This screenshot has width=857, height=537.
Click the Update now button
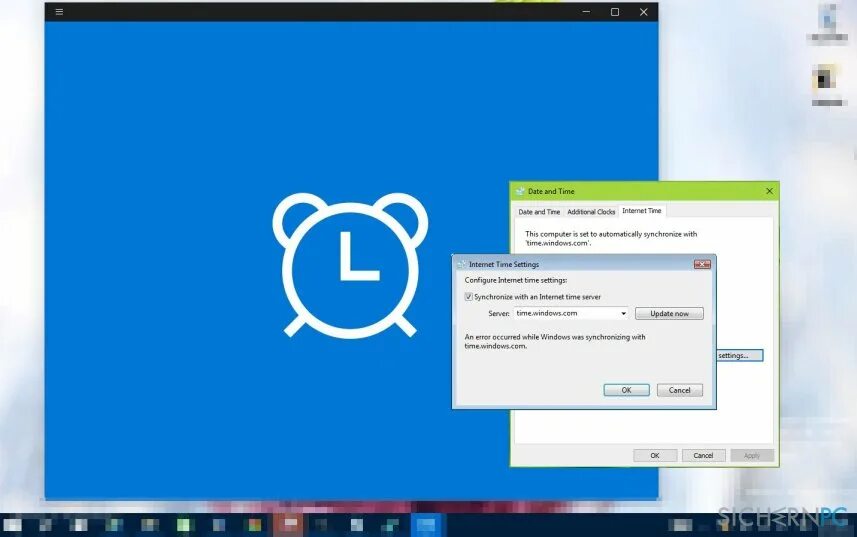click(669, 314)
